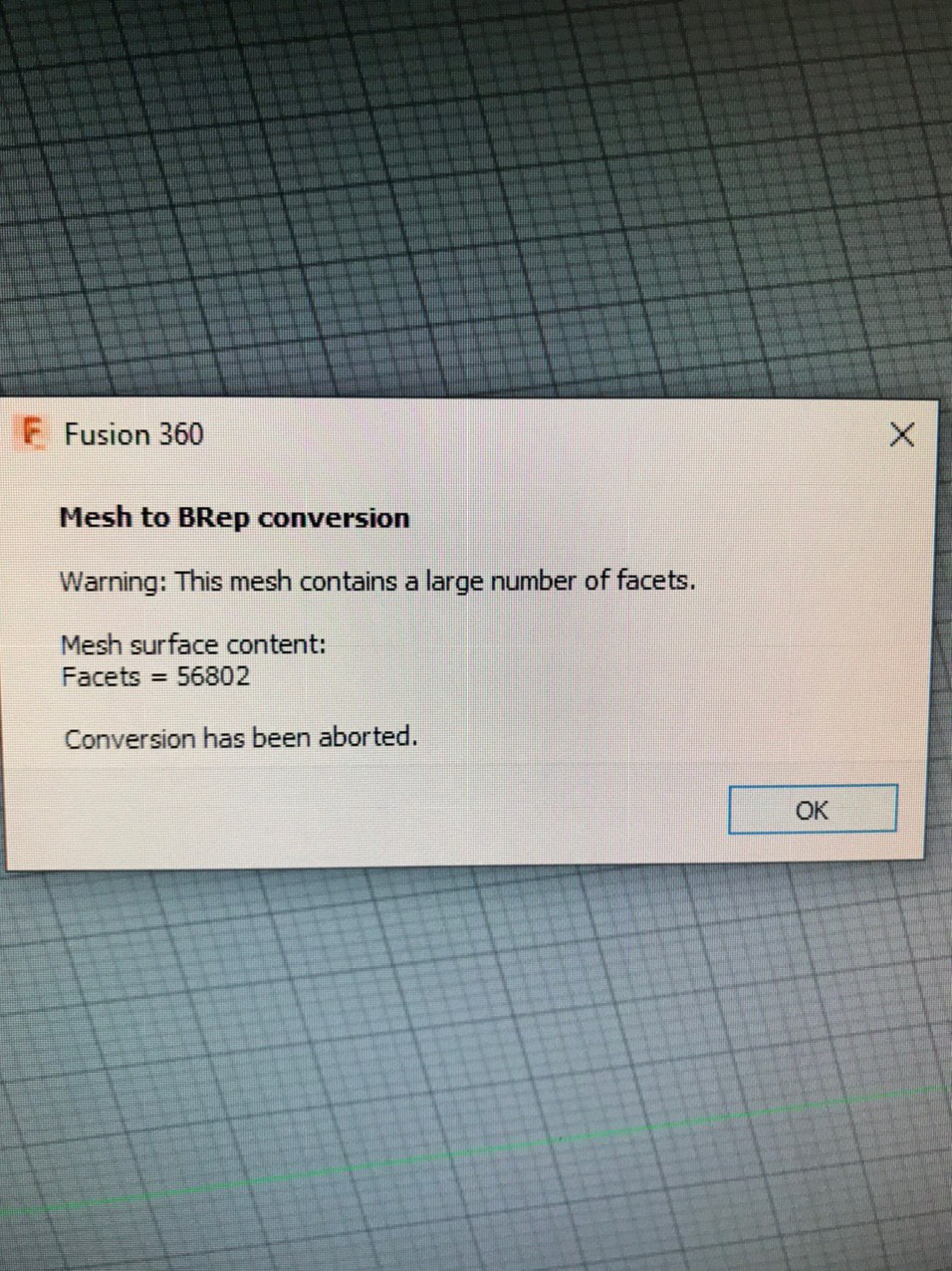This screenshot has width=952, height=1271.
Task: Click the word "Warning:" in the message
Action: pos(114,582)
